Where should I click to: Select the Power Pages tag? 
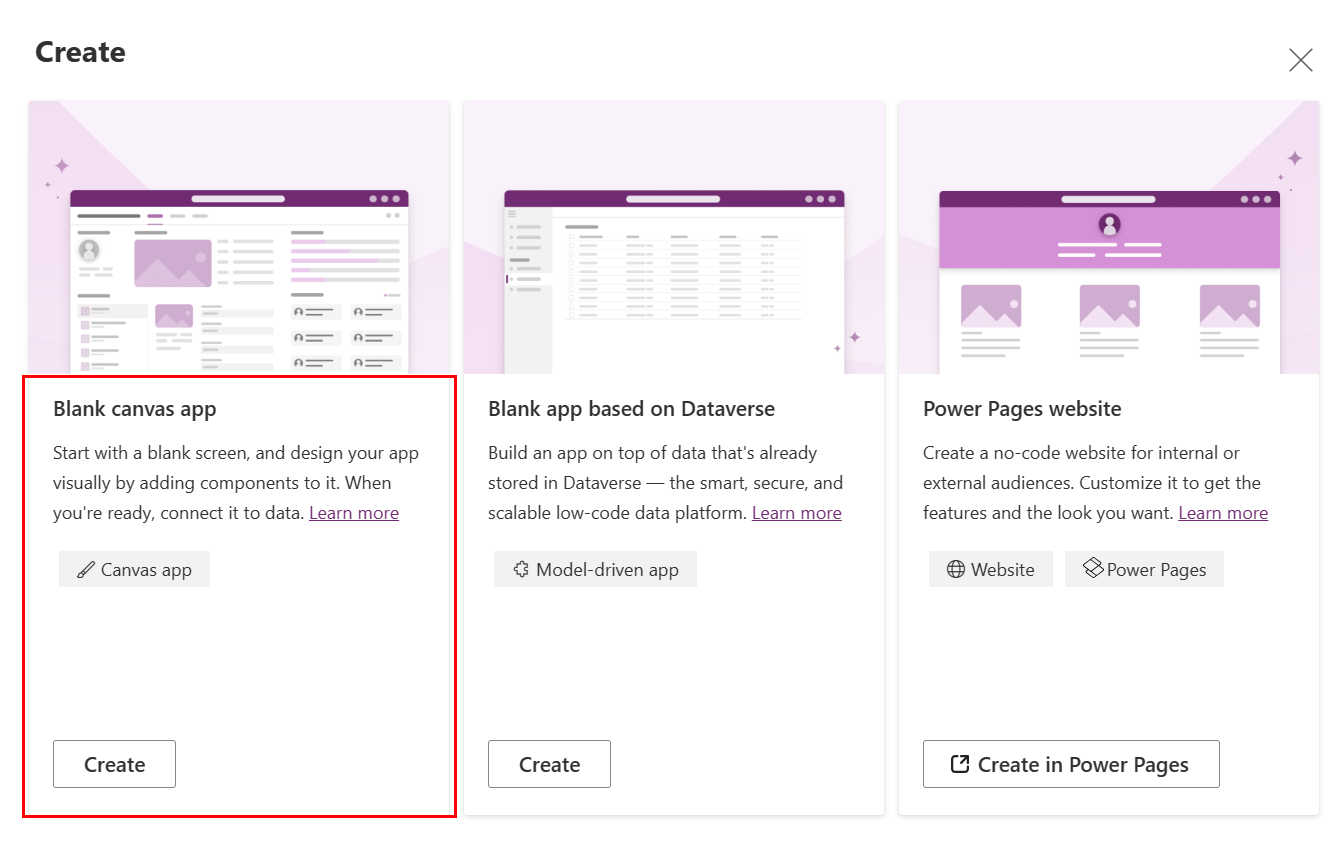pyautogui.click(x=1144, y=569)
